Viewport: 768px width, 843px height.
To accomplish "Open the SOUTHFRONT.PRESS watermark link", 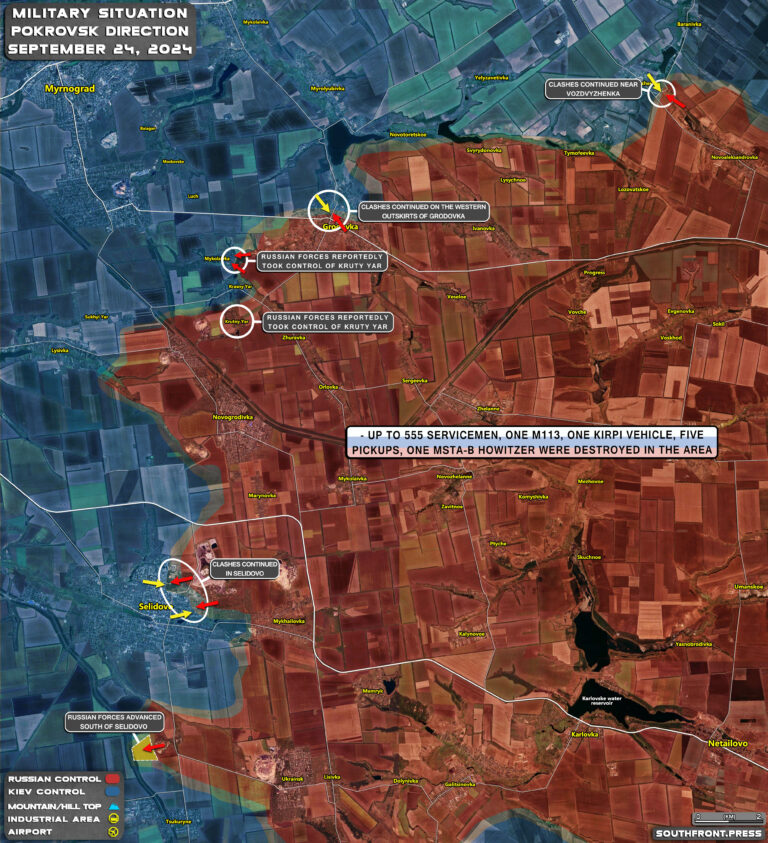I will 707,832.
